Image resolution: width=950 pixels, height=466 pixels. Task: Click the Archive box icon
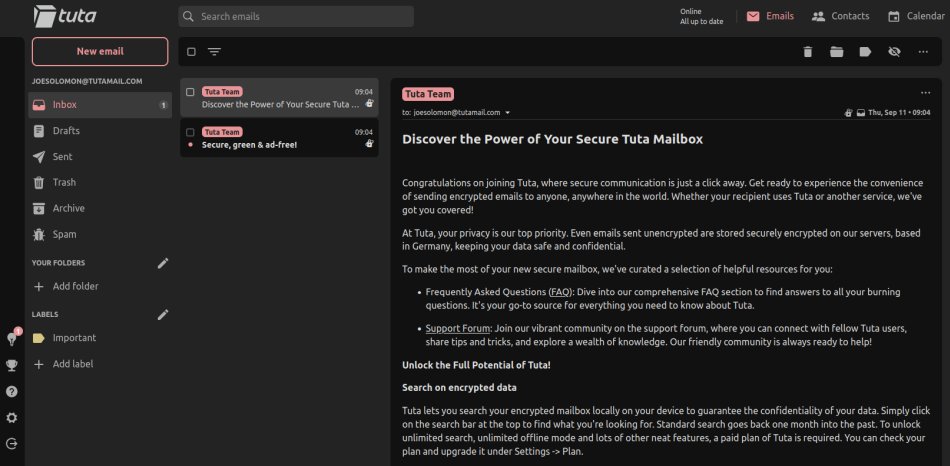[39, 208]
